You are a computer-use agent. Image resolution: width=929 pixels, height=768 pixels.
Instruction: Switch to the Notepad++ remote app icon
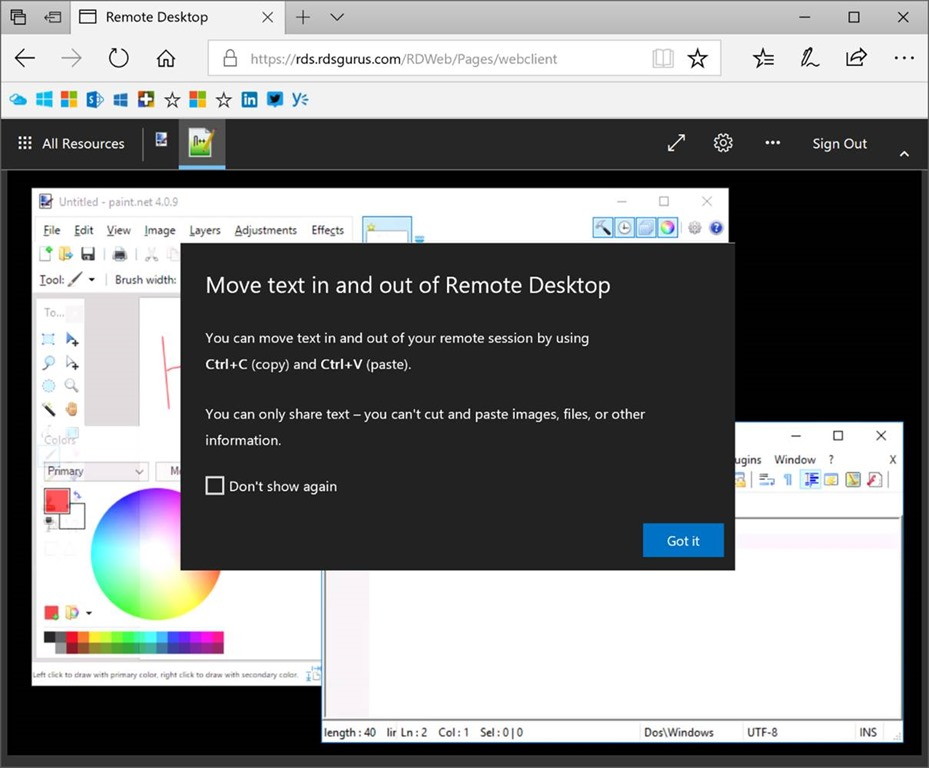click(x=201, y=143)
